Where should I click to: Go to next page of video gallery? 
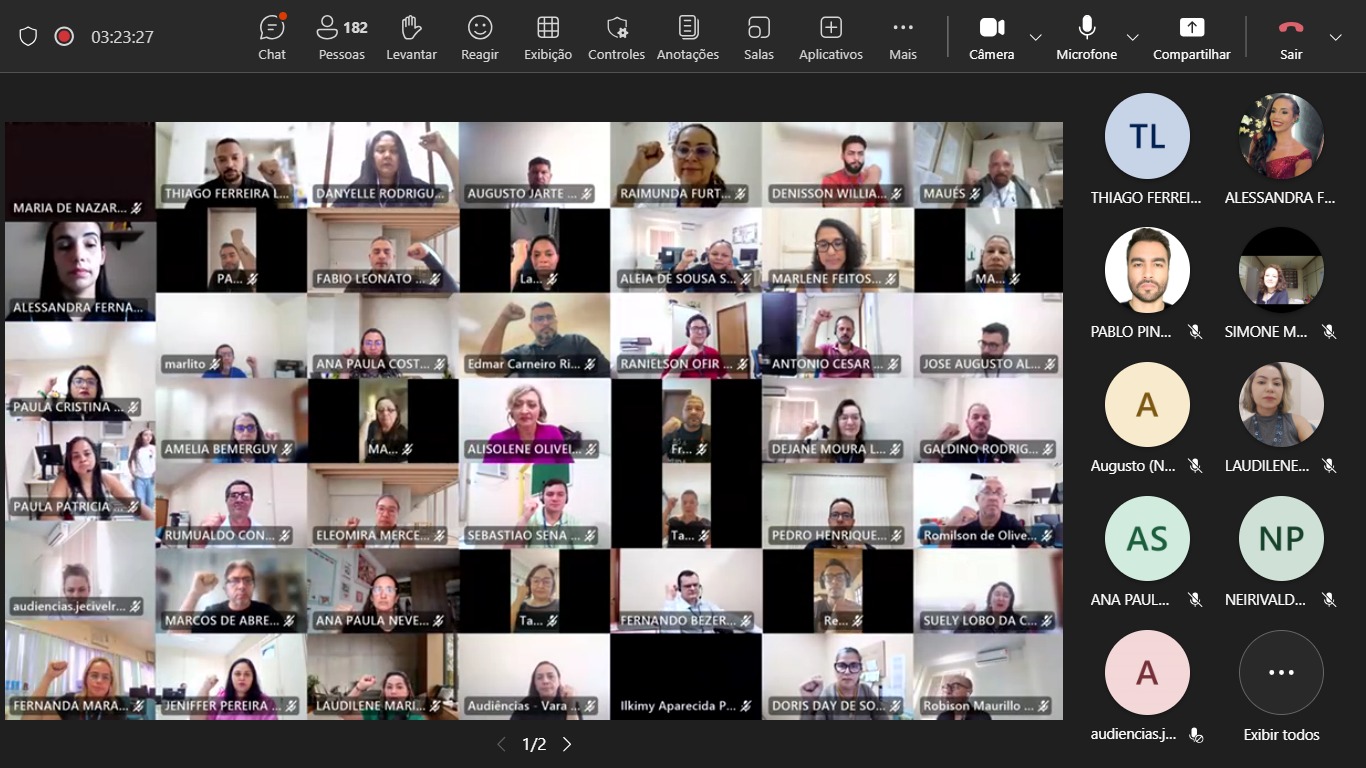[x=567, y=744]
